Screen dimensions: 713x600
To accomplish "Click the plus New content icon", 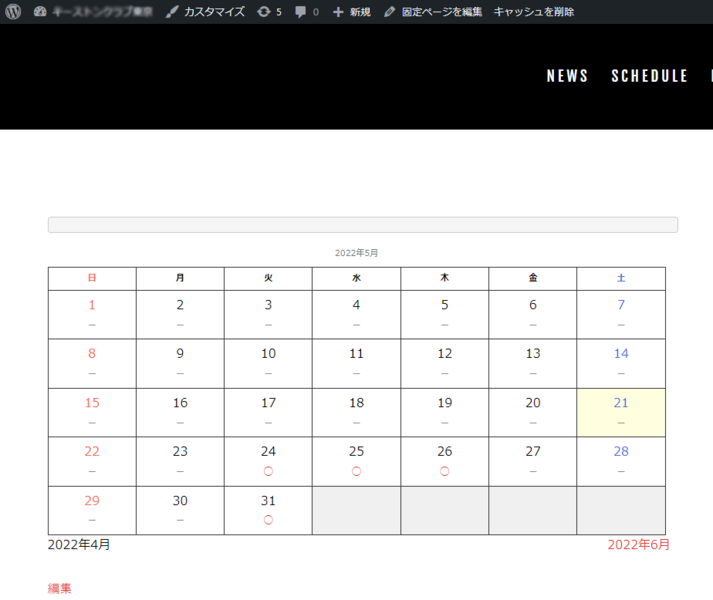I will click(x=338, y=12).
